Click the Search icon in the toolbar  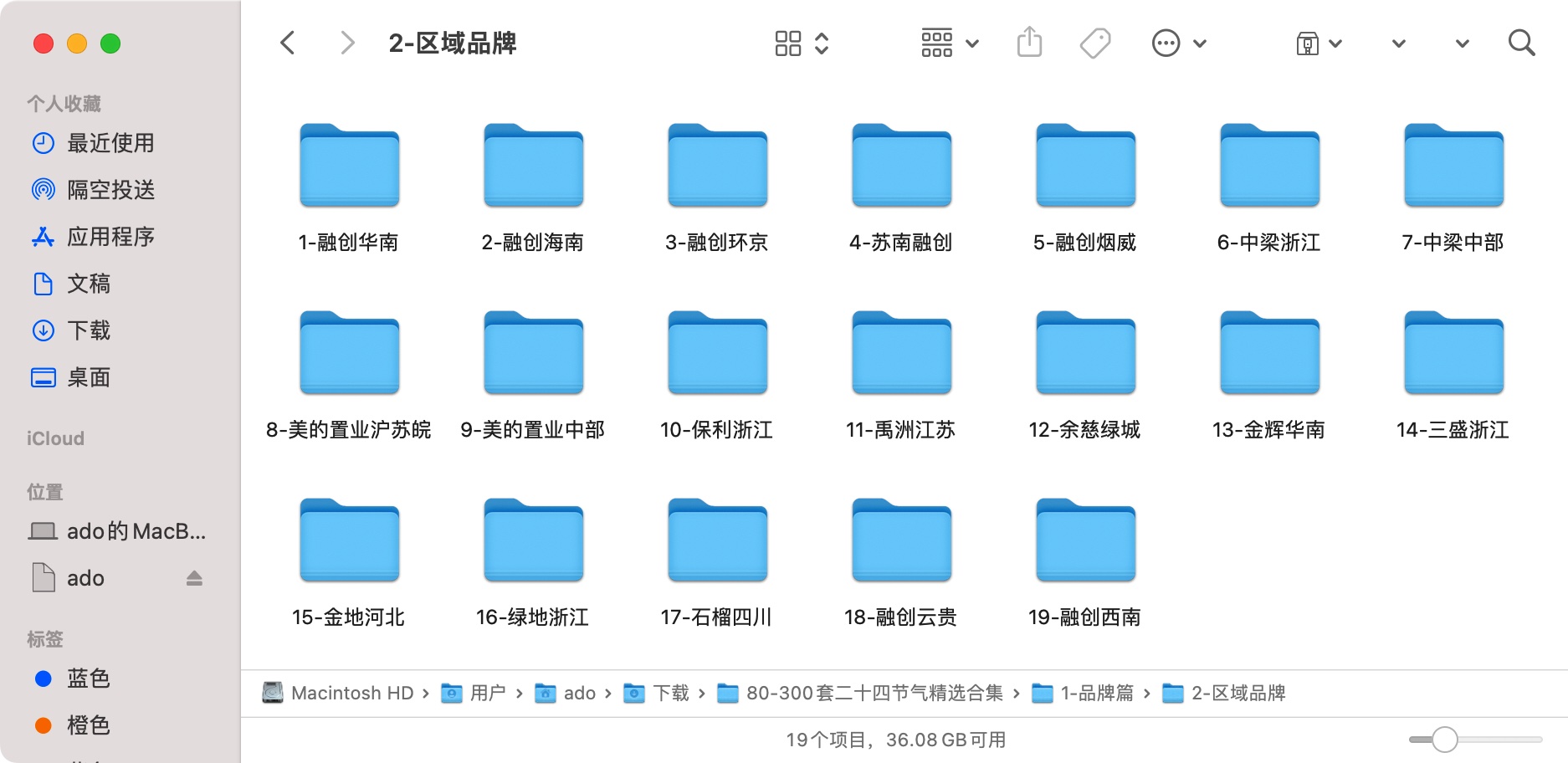click(x=1521, y=42)
